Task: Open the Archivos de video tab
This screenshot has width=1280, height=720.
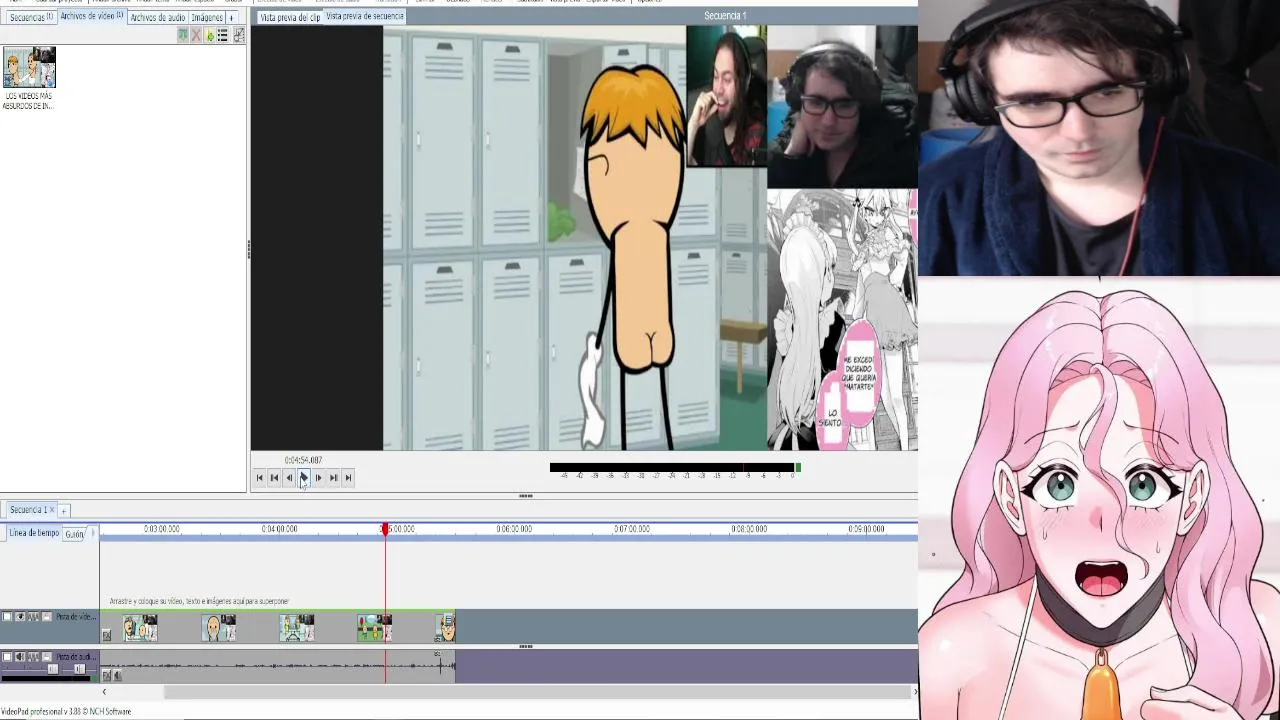Action: click(x=91, y=16)
